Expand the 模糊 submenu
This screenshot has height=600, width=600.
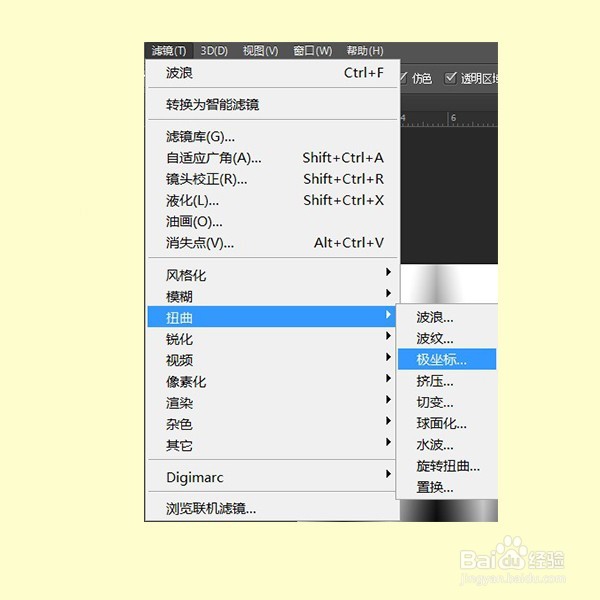click(x=272, y=296)
